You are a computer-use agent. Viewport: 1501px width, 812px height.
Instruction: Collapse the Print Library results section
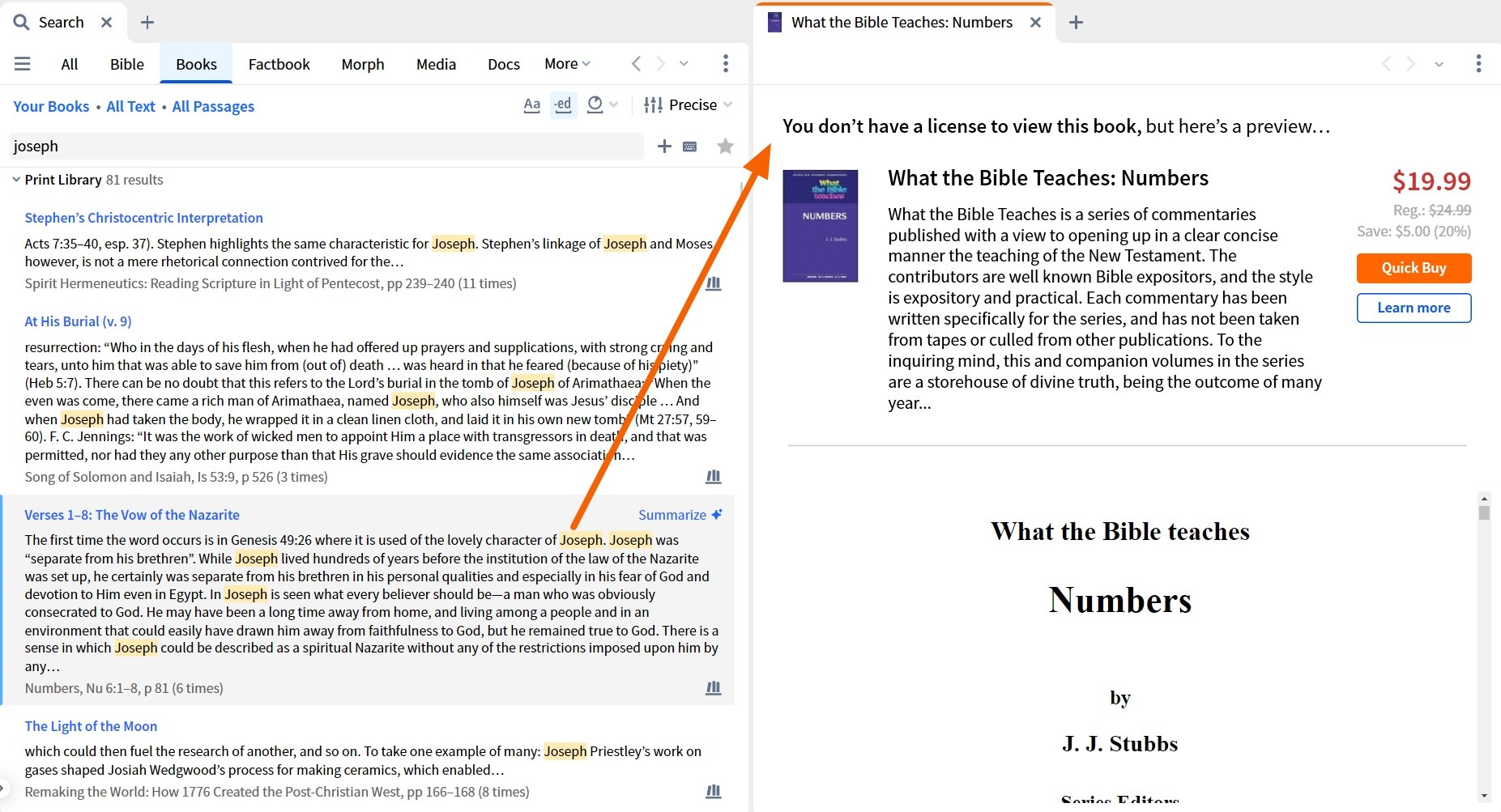[16, 180]
